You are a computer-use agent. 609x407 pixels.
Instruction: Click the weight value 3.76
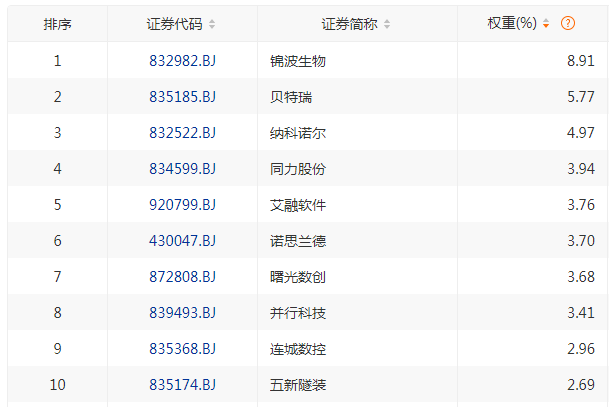coord(581,205)
